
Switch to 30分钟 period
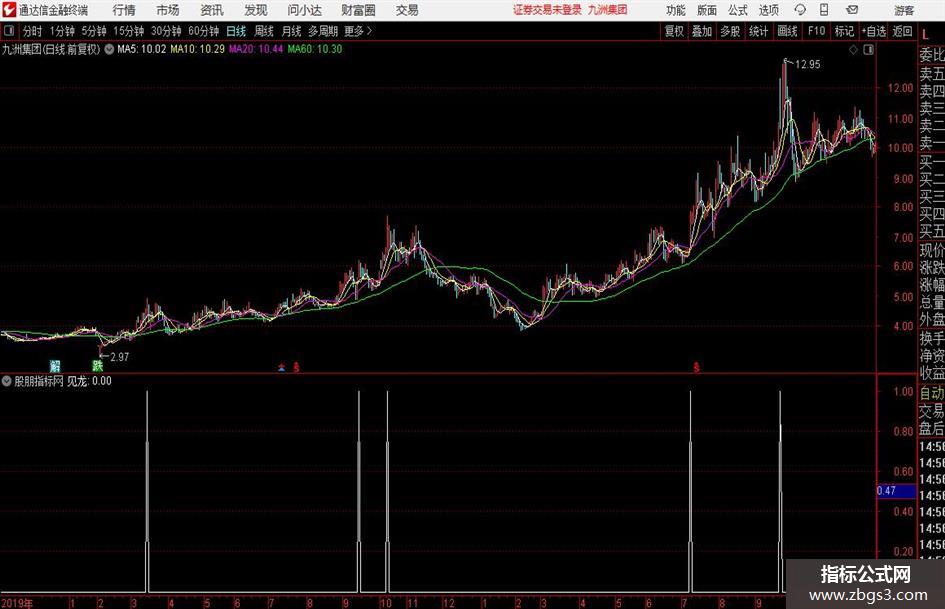pos(166,31)
